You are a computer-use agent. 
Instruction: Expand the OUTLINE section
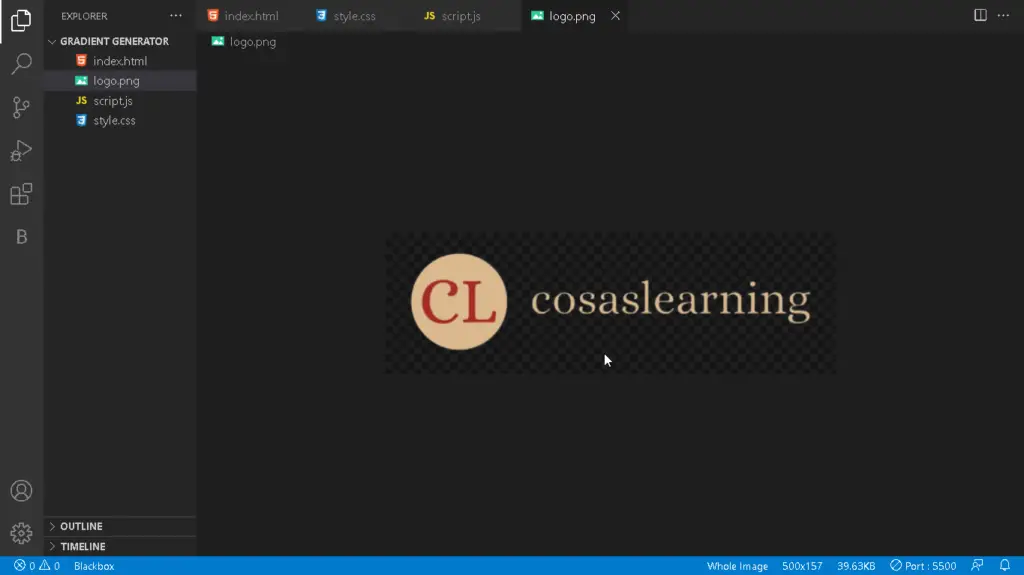pyautogui.click(x=82, y=526)
